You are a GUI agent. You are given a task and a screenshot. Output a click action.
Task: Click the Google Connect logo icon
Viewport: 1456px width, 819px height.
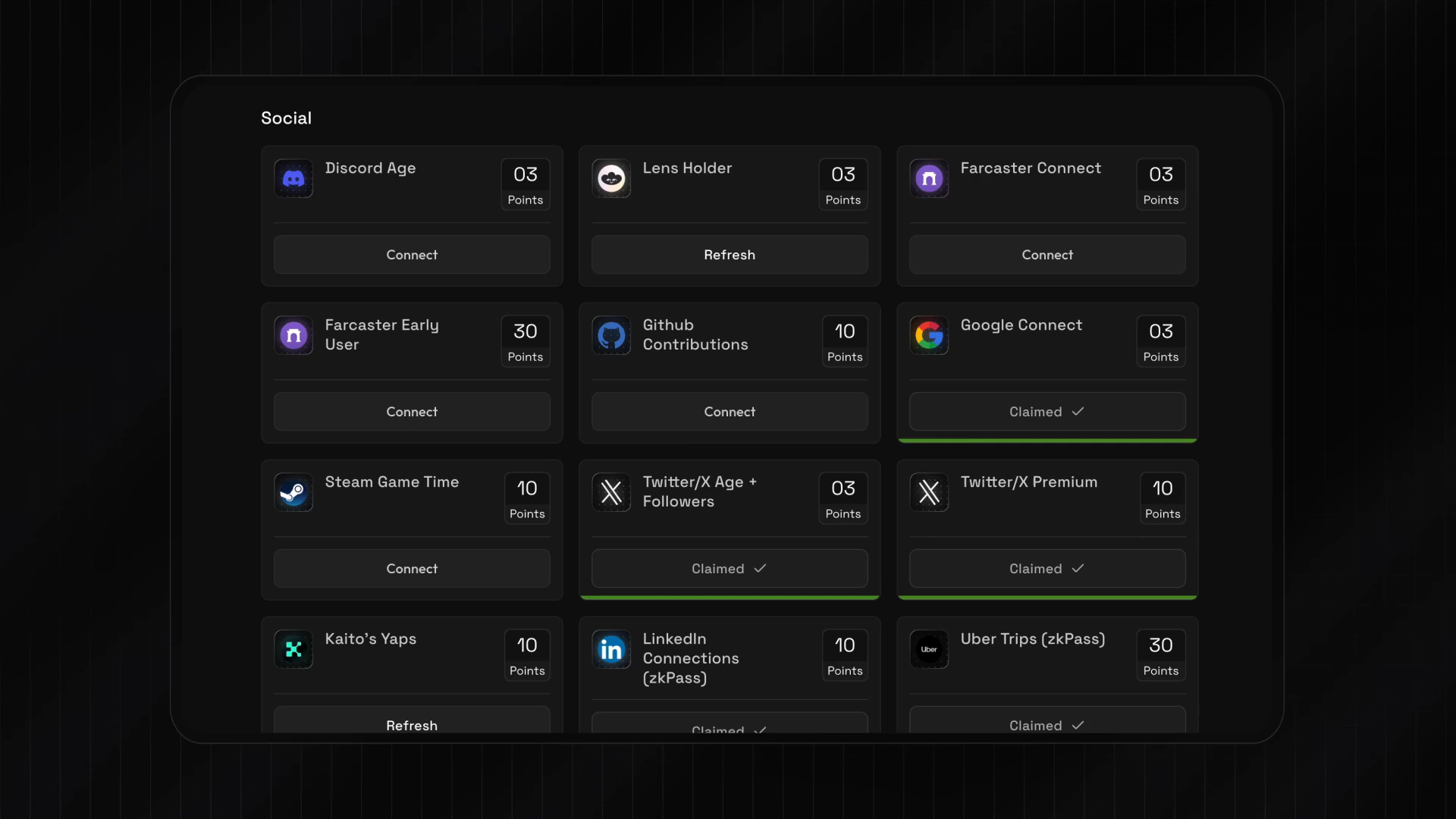pyautogui.click(x=929, y=335)
